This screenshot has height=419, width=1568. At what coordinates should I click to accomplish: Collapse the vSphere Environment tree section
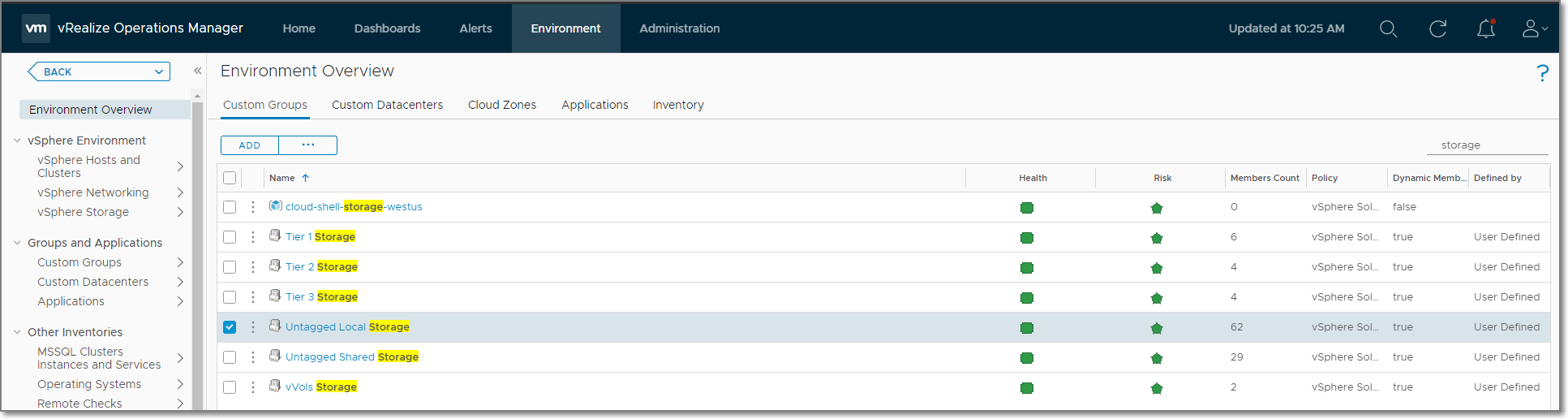click(17, 140)
